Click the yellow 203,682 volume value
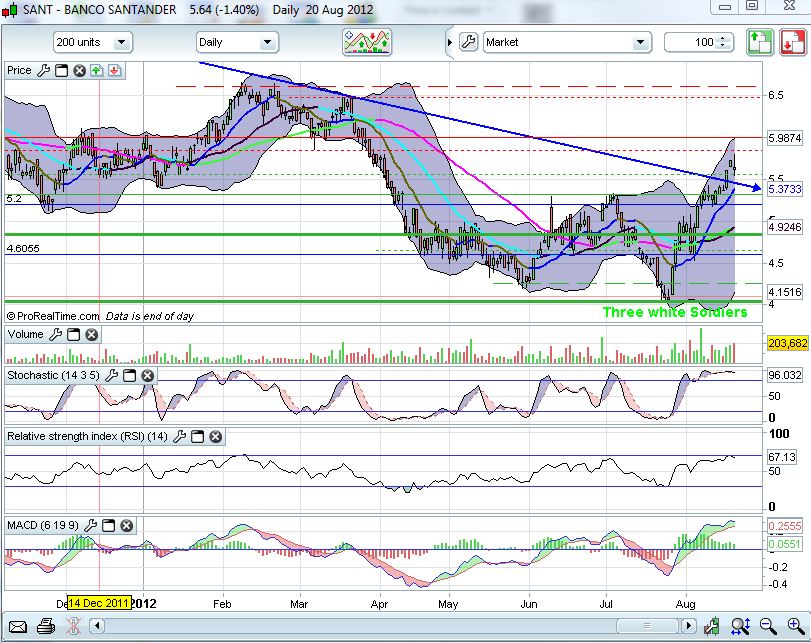This screenshot has width=811, height=643. 787,343
